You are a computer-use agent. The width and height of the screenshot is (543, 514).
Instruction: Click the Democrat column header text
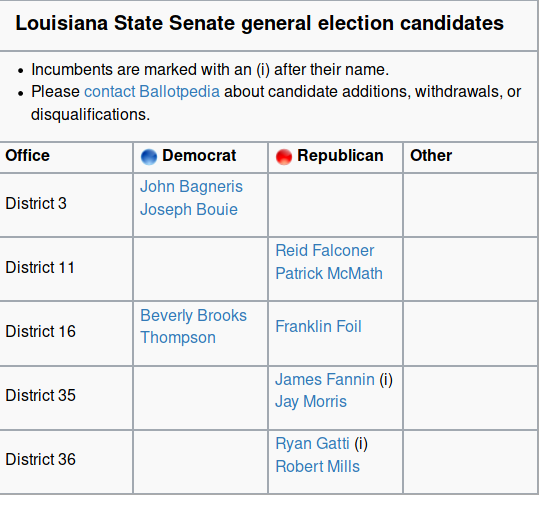(199, 156)
